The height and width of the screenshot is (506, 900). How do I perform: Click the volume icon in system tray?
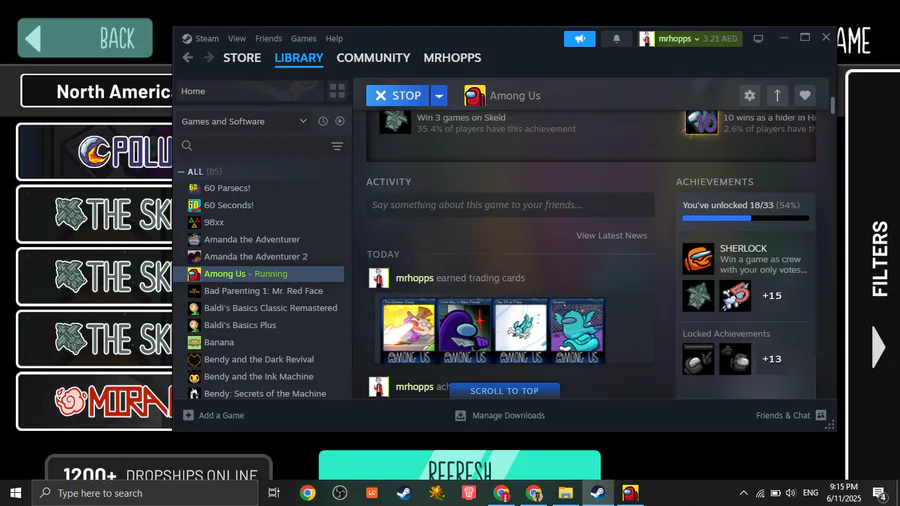point(790,493)
